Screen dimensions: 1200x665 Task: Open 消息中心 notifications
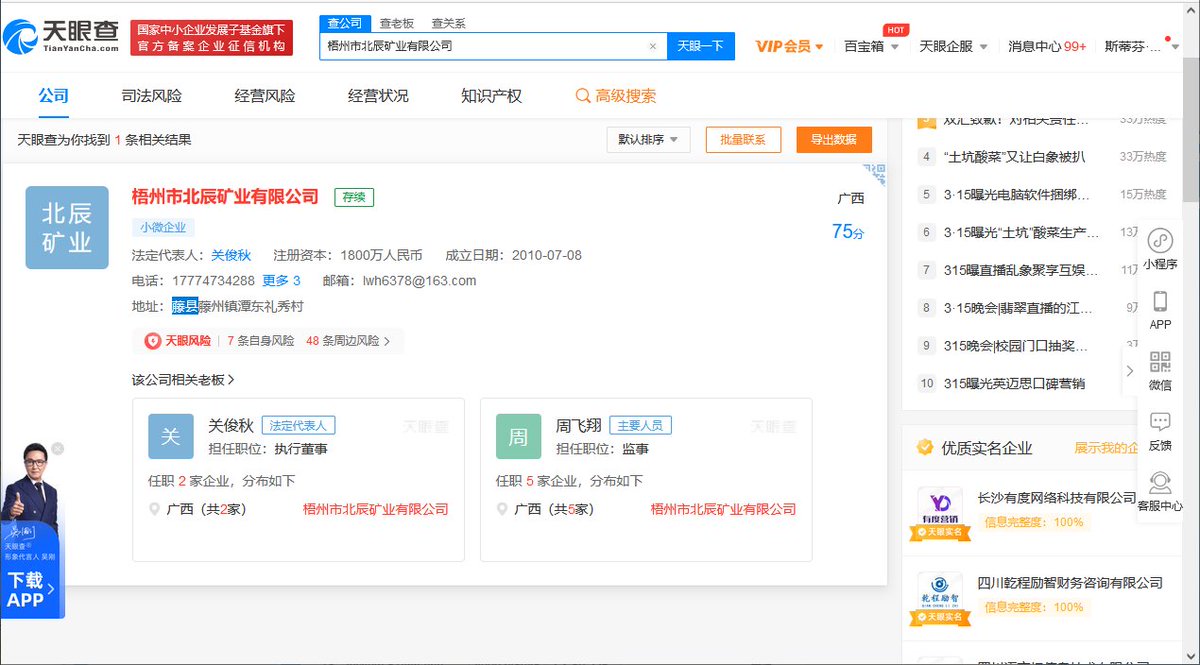coord(1047,46)
